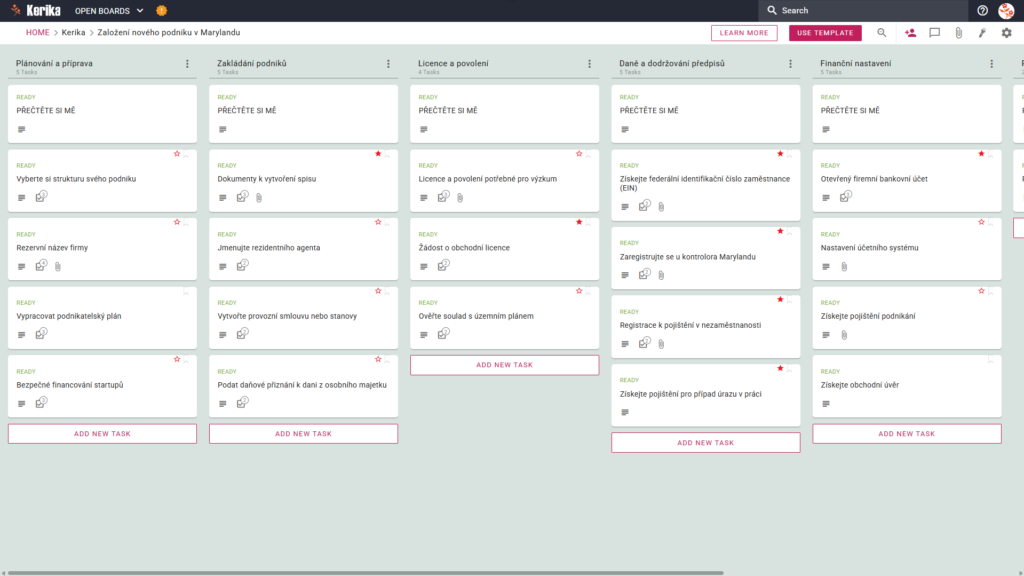Viewport: 1024px width, 576px height.
Task: Add new task in Zakládání podniků
Action: (304, 434)
